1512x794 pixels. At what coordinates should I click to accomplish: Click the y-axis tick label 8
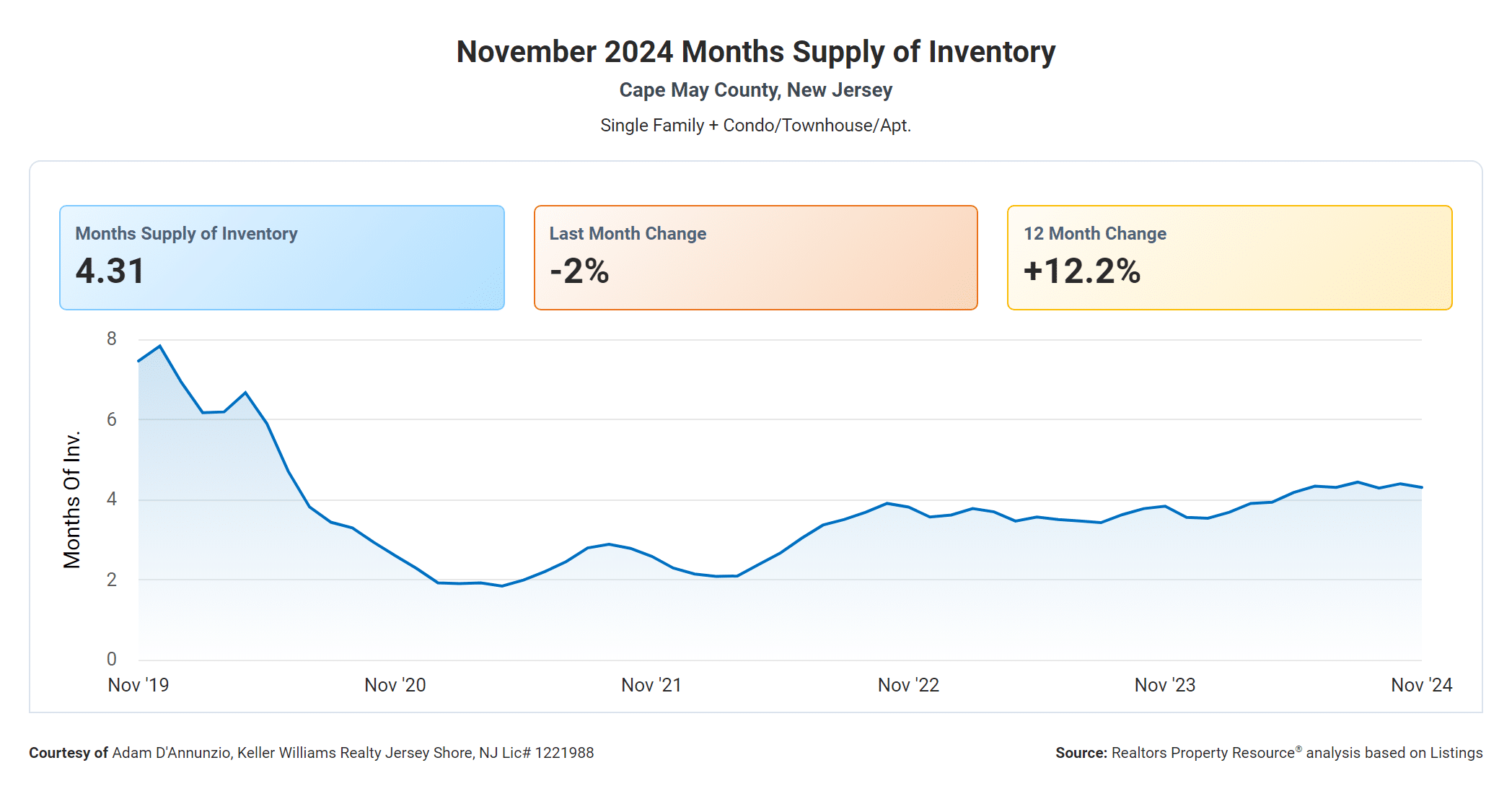point(111,339)
